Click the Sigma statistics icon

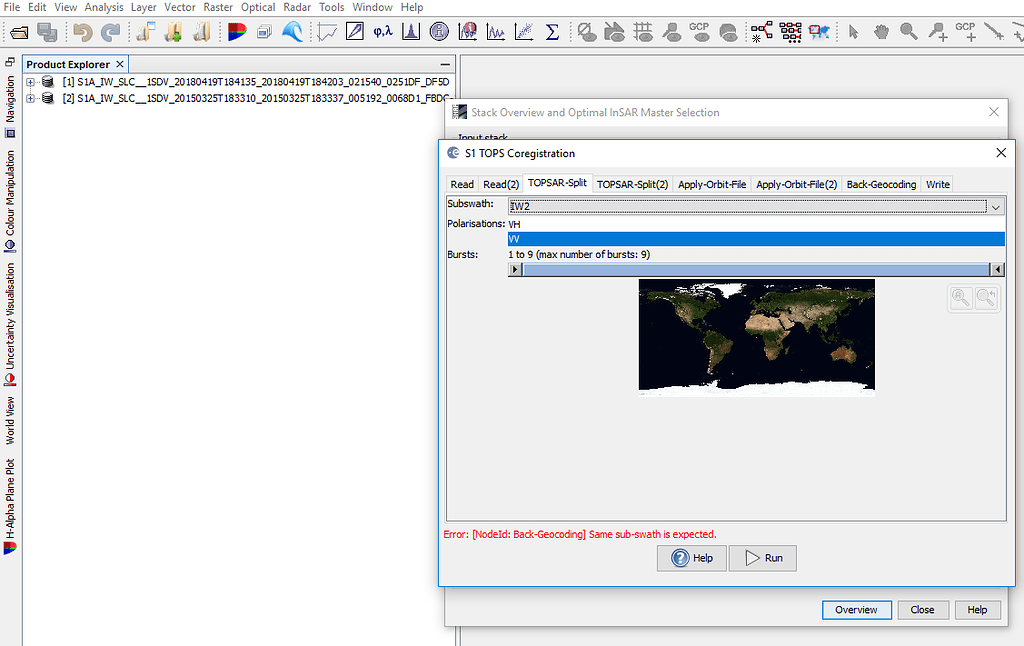tap(553, 31)
